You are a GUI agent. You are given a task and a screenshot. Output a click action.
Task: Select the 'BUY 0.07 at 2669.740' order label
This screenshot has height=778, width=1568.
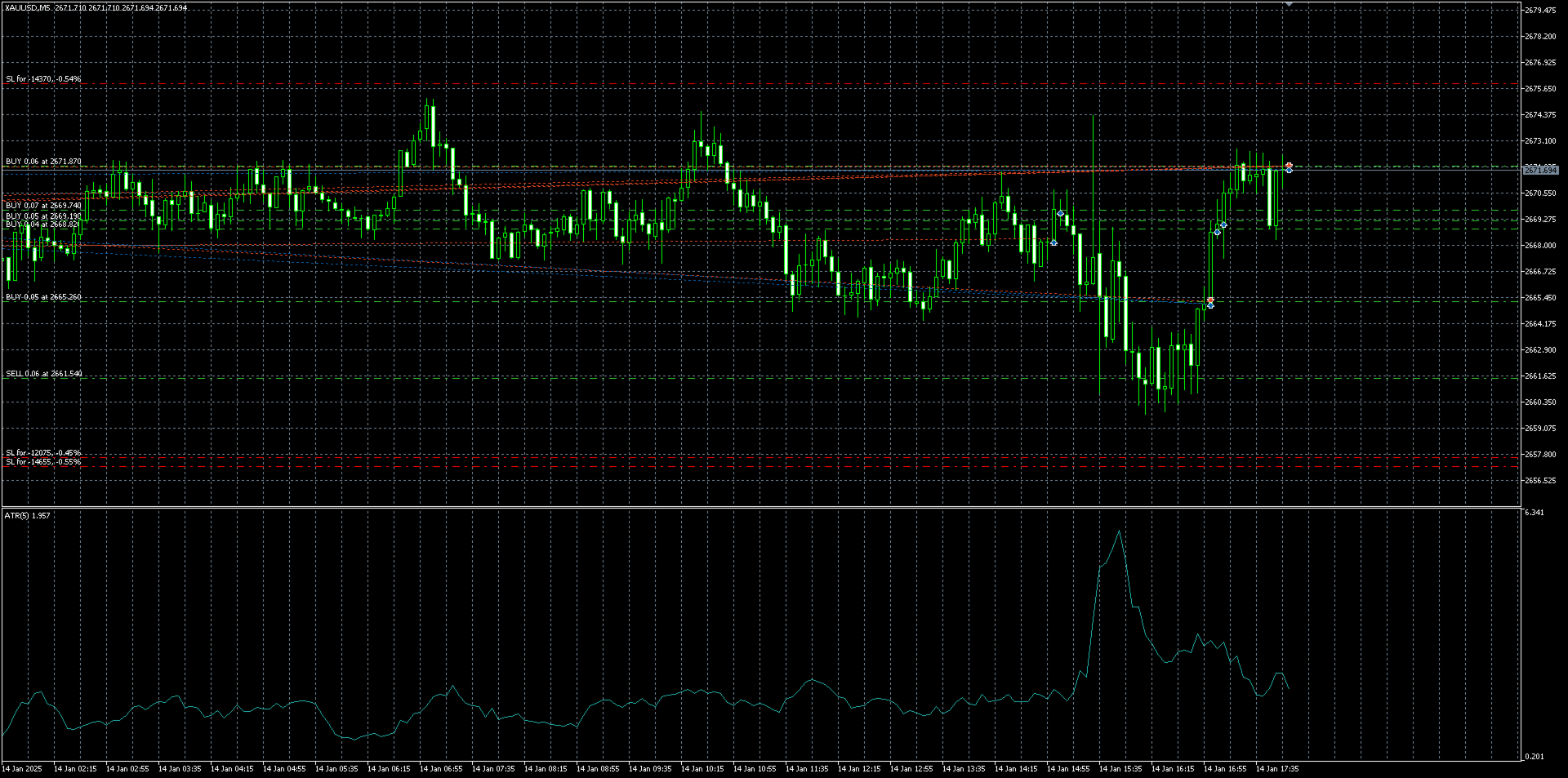pos(43,206)
